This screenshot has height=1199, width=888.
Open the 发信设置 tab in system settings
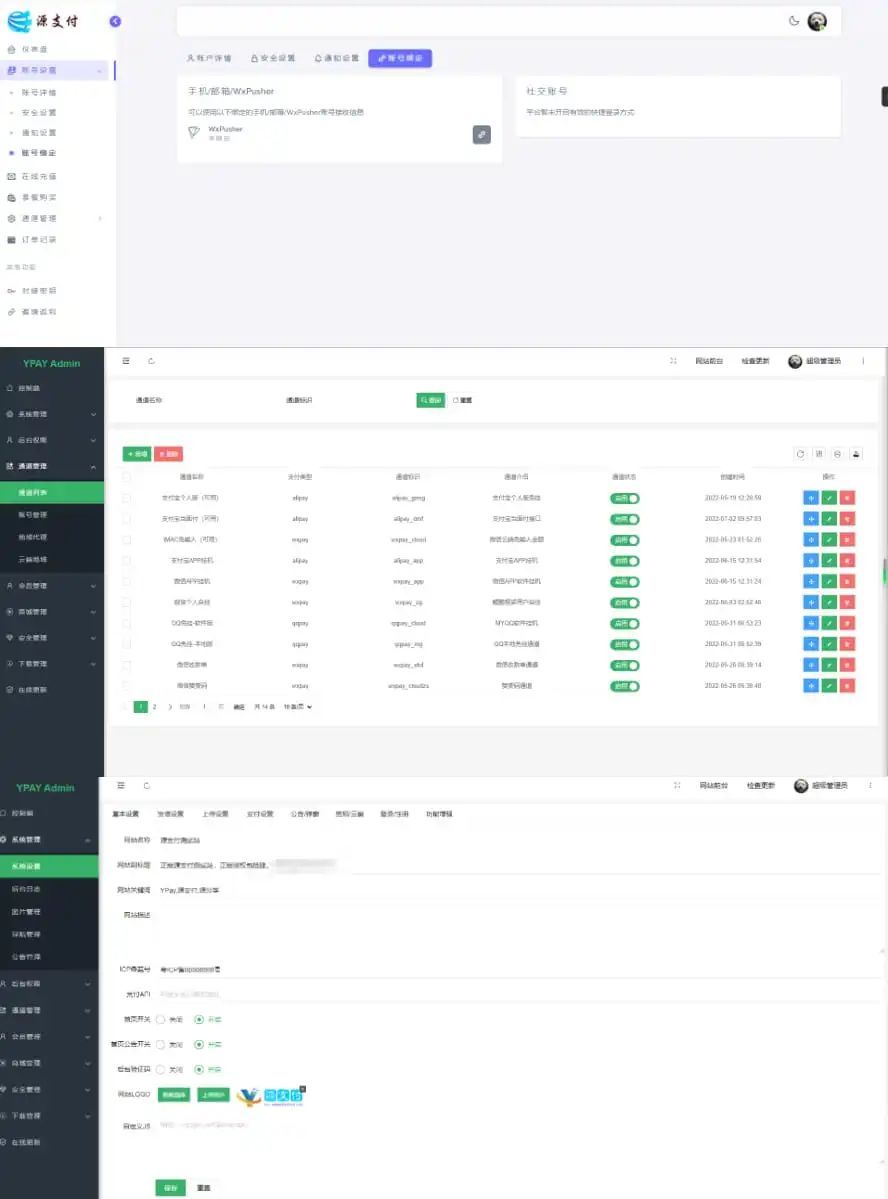[171, 814]
